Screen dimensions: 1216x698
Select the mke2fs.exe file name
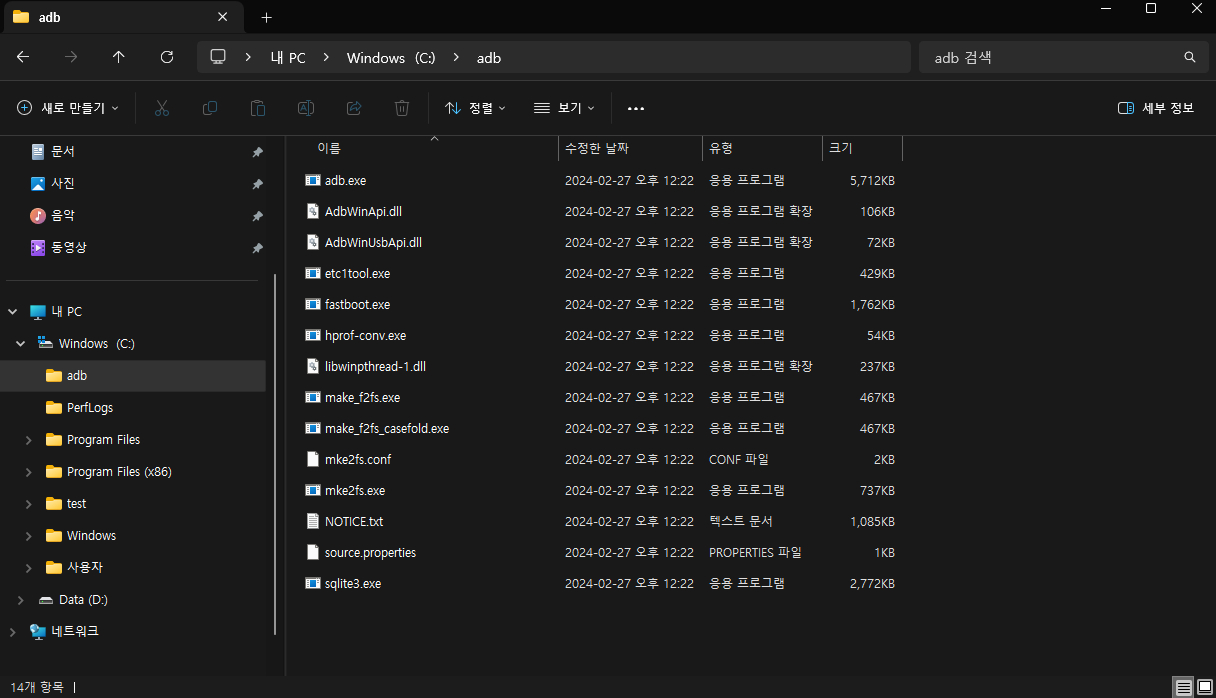point(355,491)
